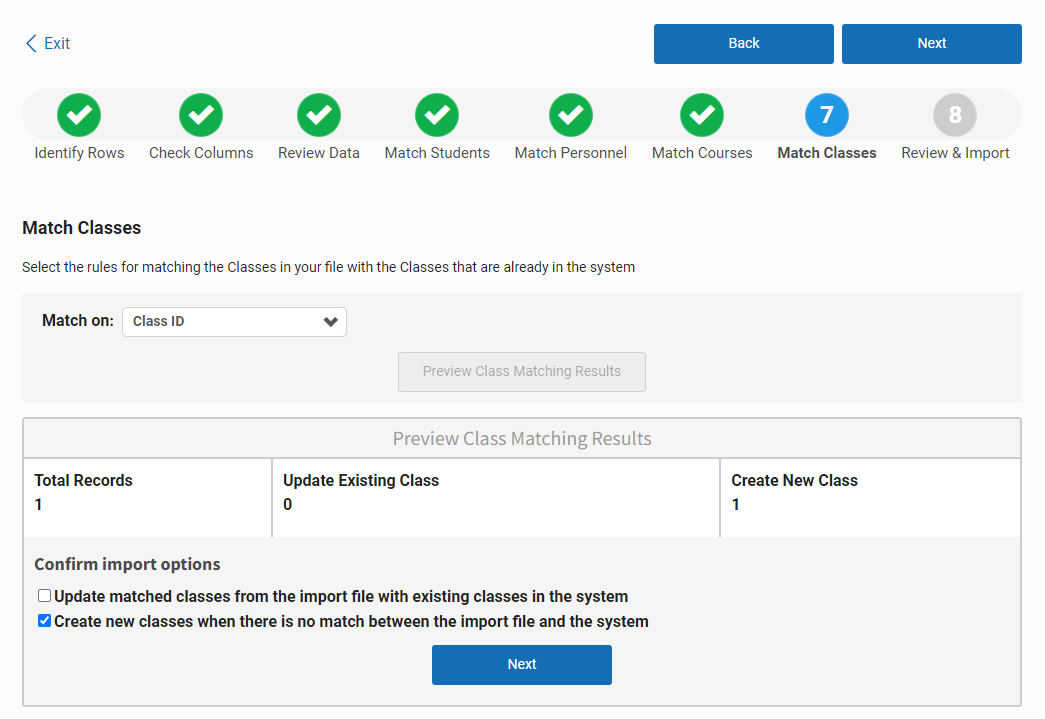Click the 'Match on:' label
Viewport: 1045px width, 719px height.
[x=78, y=321]
